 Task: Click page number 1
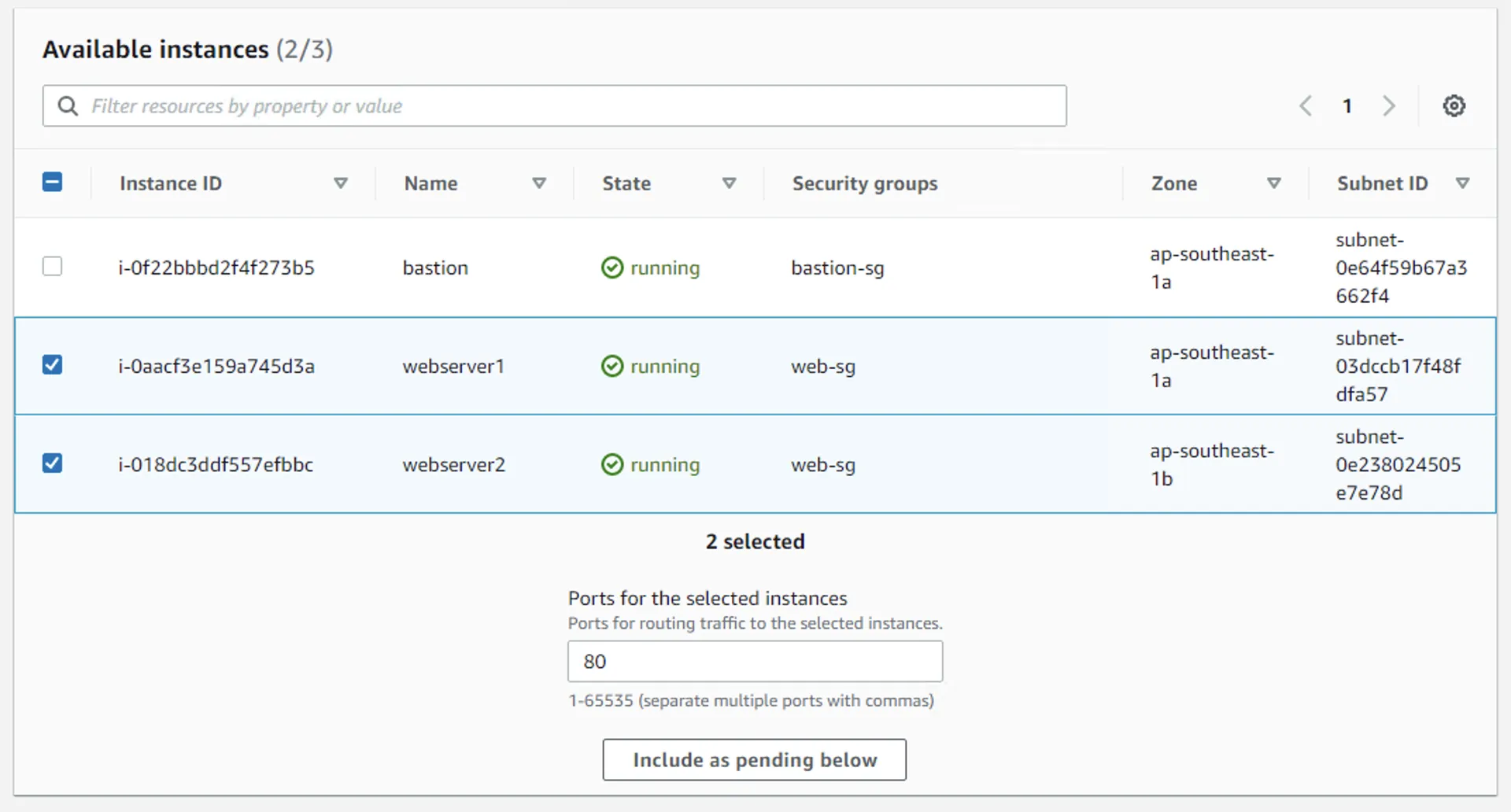click(1347, 105)
